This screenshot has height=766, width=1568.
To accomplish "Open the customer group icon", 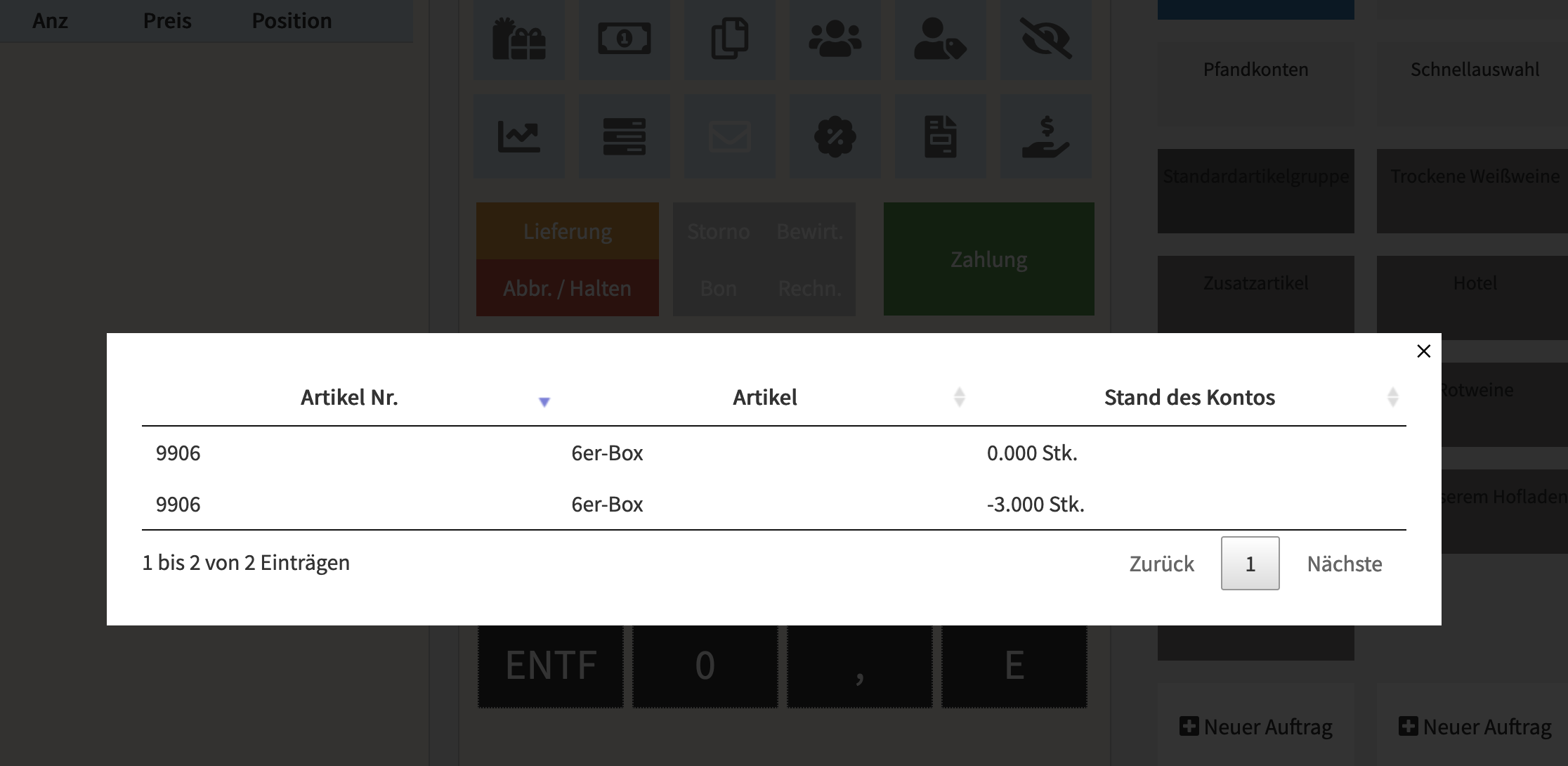I will click(835, 39).
